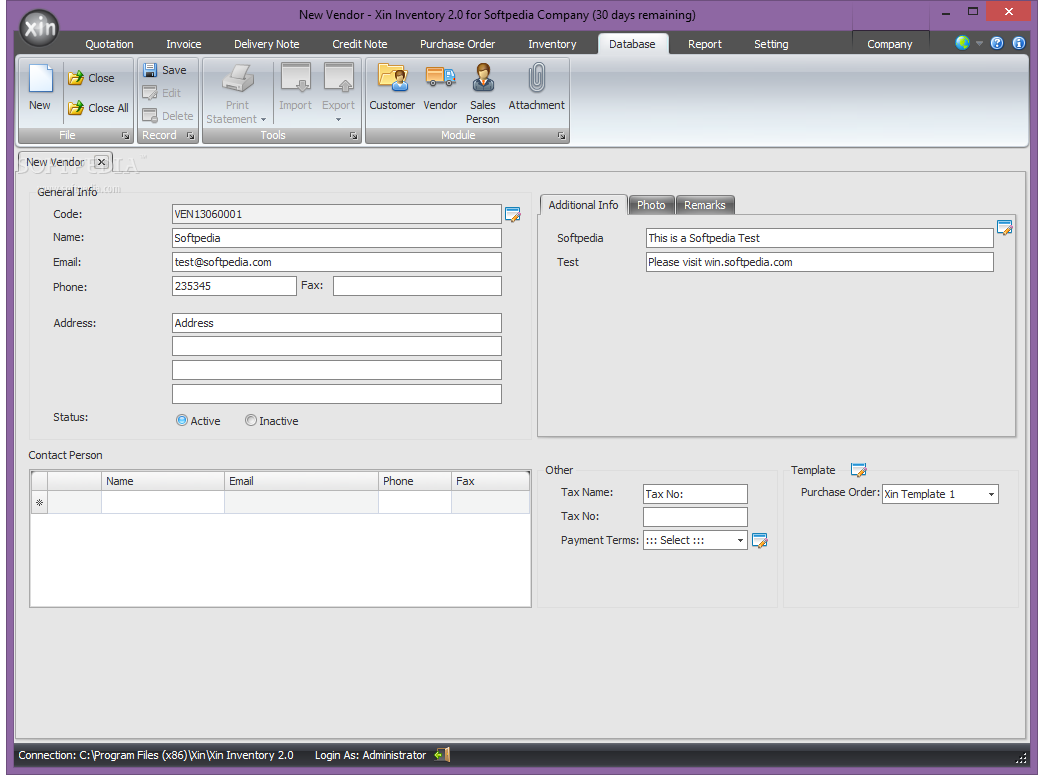The image size is (1038, 775).
Task: Open the Customer module
Action: (392, 87)
